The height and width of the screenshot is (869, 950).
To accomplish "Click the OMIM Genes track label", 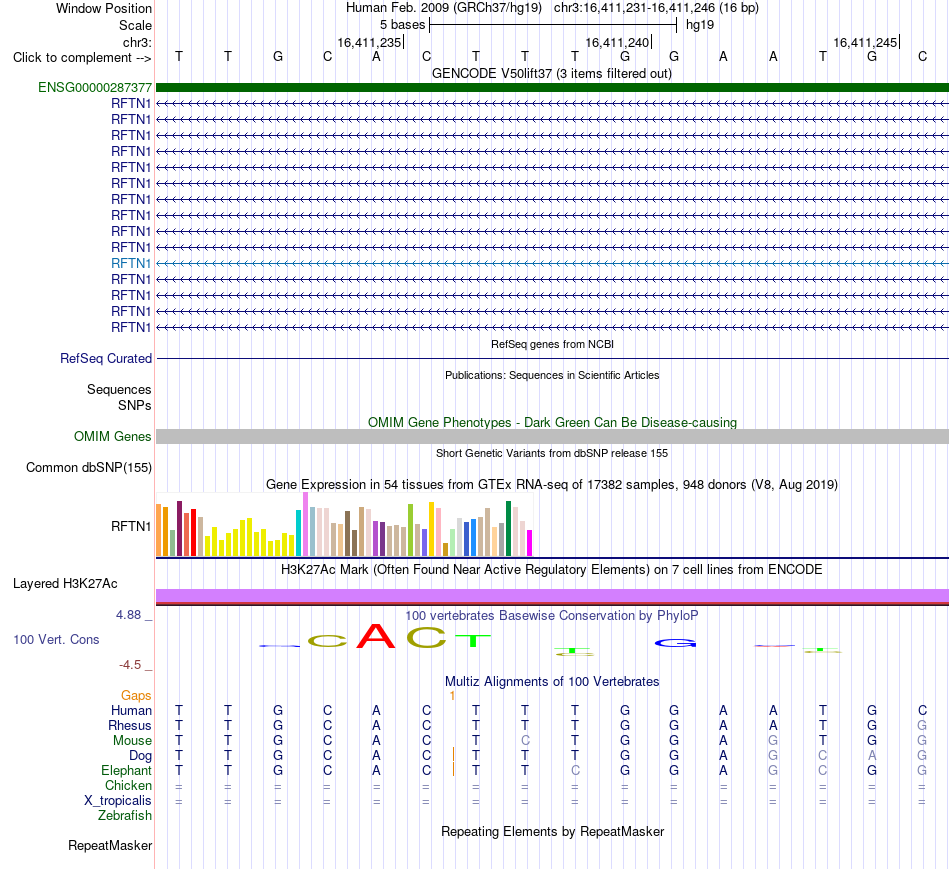I will coord(113,436).
